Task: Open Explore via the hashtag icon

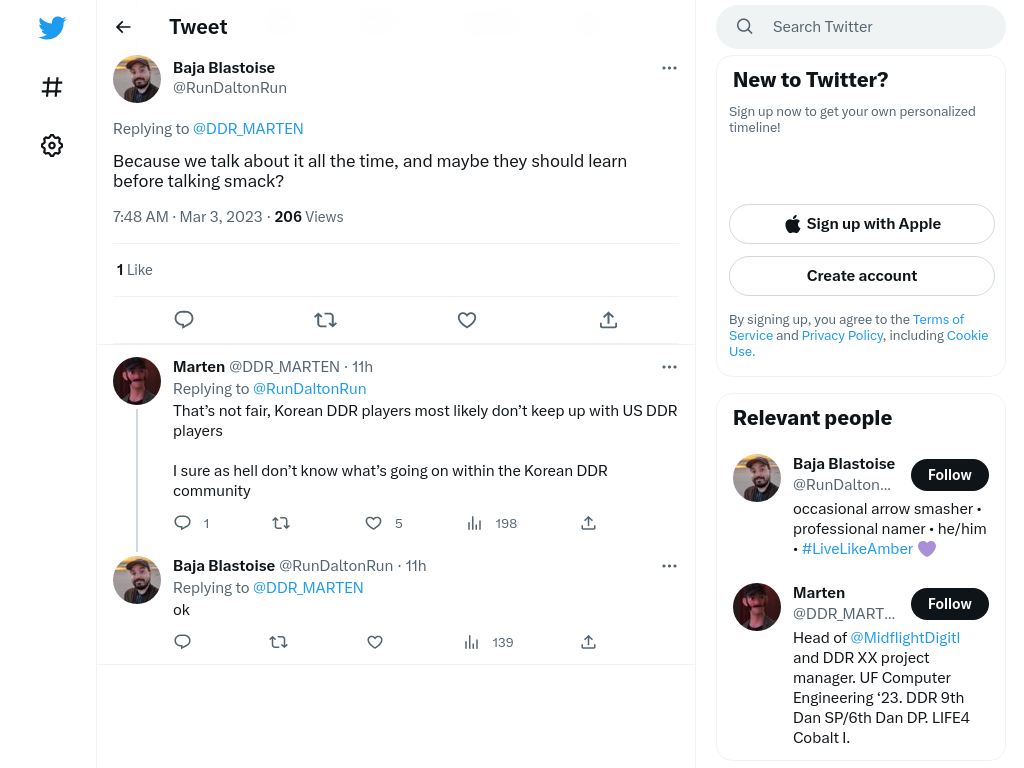Action: [x=52, y=87]
